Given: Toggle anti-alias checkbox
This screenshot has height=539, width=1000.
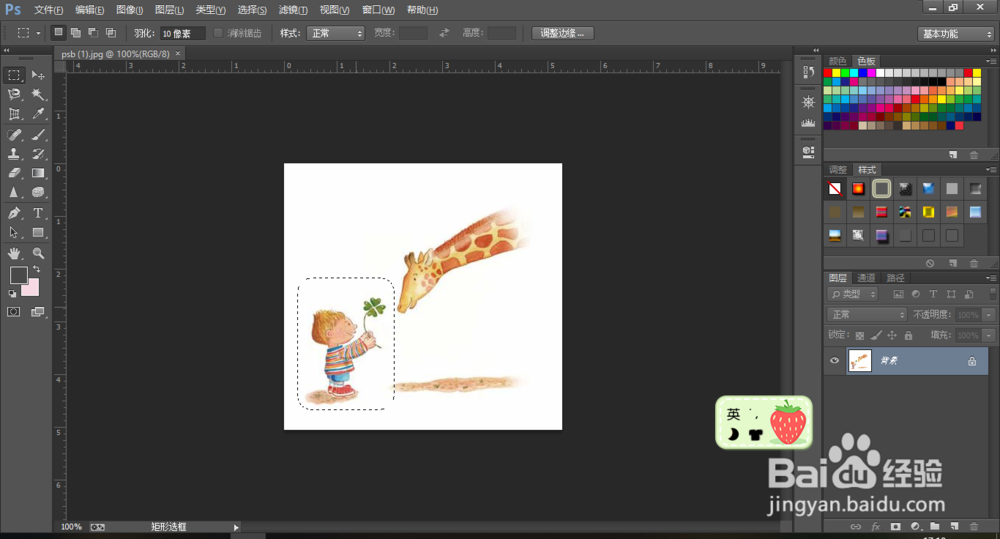Looking at the screenshot, I should (218, 33).
